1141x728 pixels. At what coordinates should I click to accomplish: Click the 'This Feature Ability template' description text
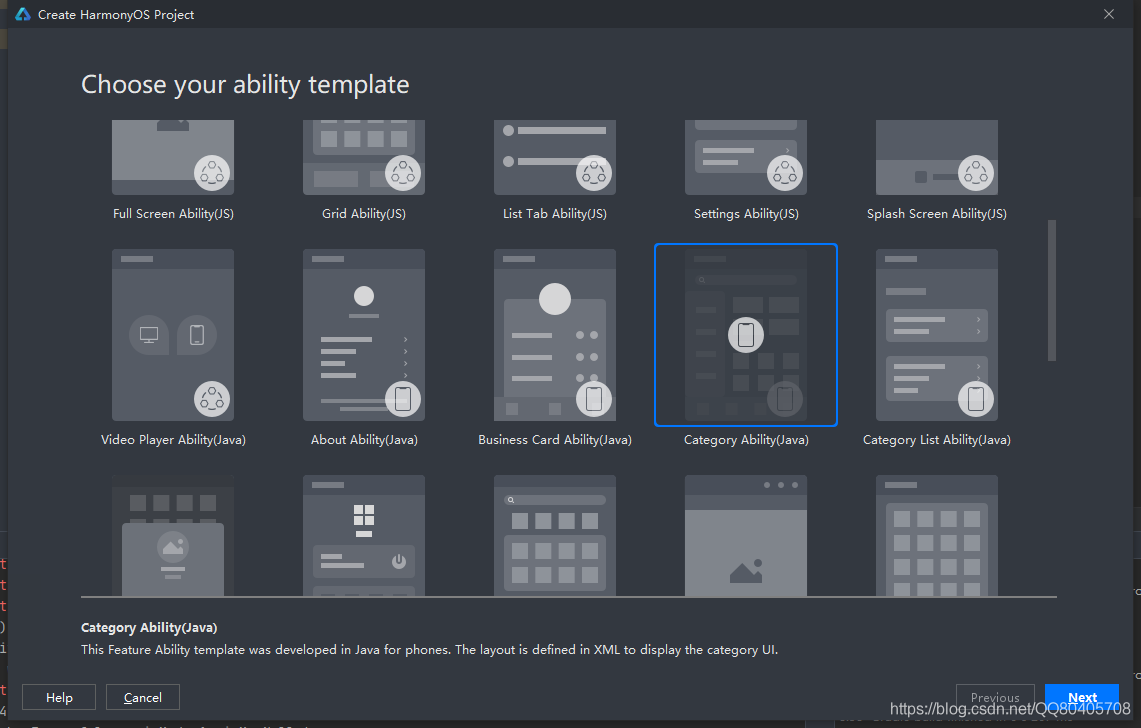(x=429, y=649)
